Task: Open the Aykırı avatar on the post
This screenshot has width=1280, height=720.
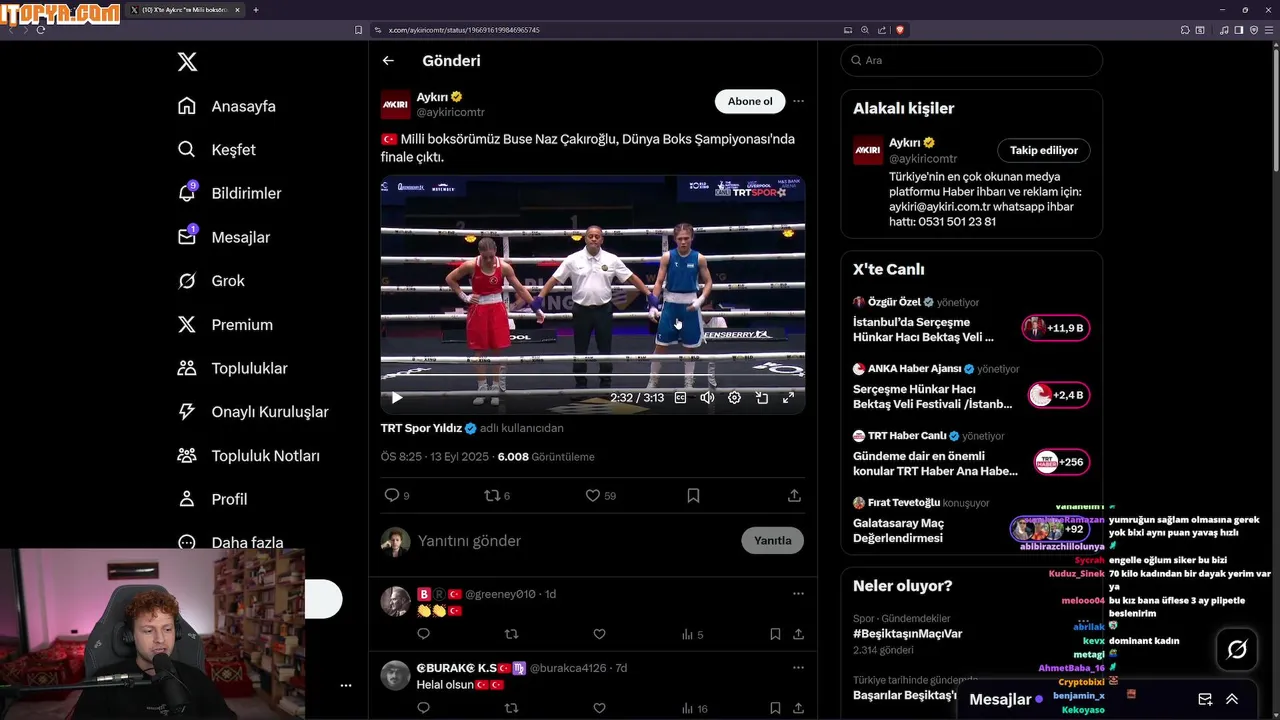Action: click(396, 104)
